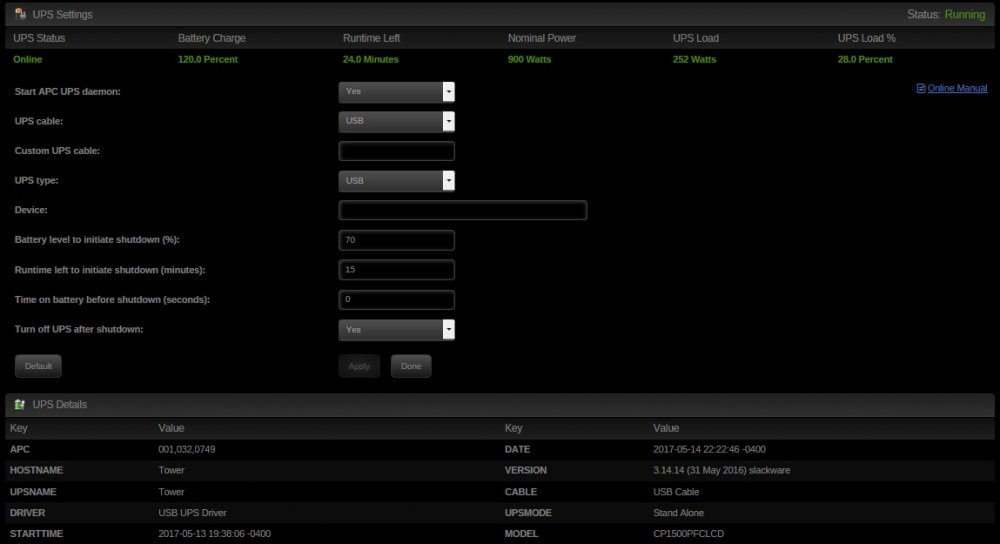Click the UPS Status column header

[x=39, y=38]
